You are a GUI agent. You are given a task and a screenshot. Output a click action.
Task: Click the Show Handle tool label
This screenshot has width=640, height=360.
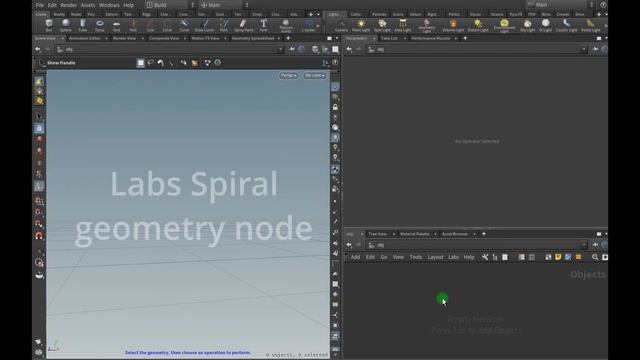(61, 63)
